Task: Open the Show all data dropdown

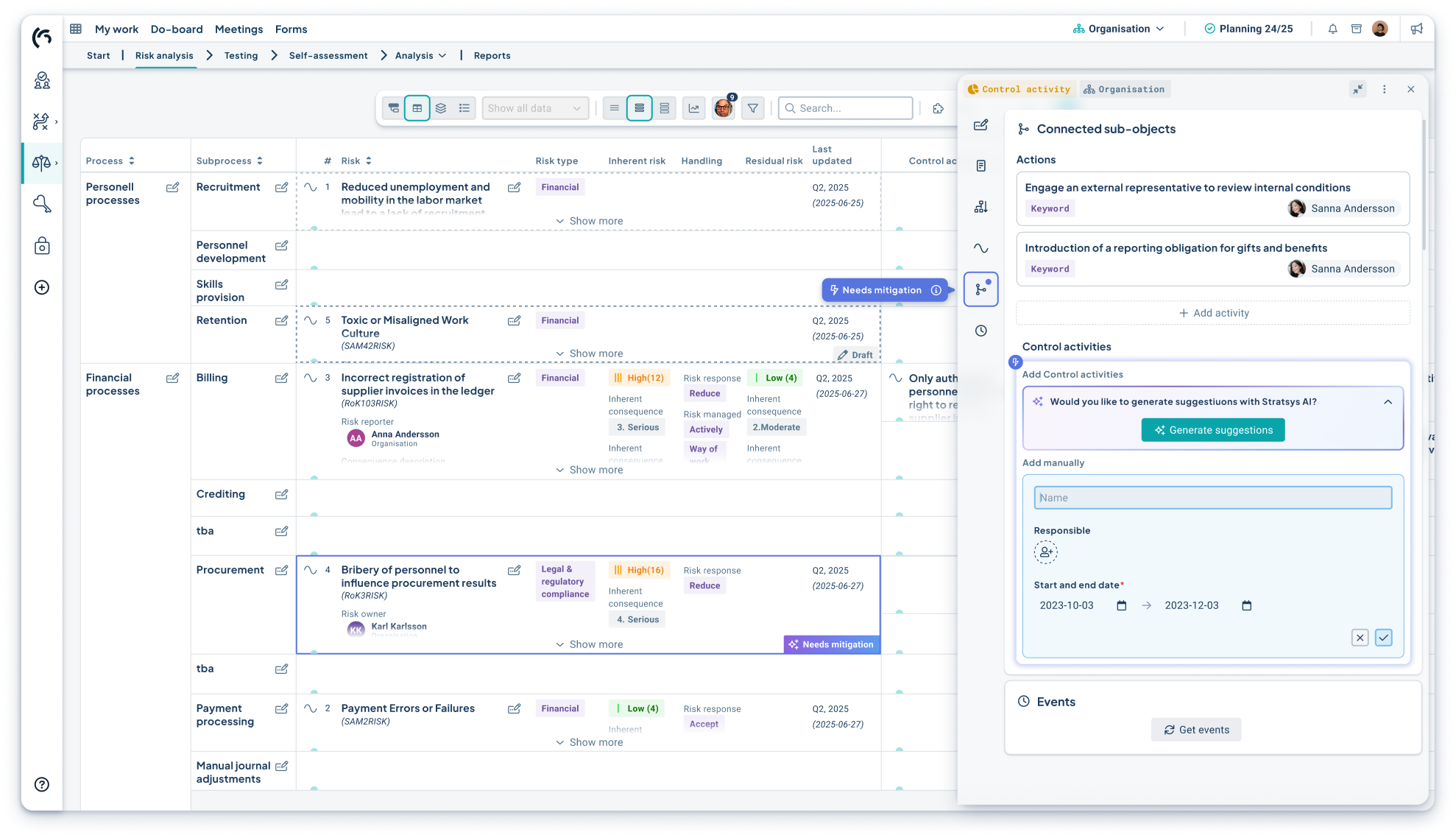Action: (534, 108)
